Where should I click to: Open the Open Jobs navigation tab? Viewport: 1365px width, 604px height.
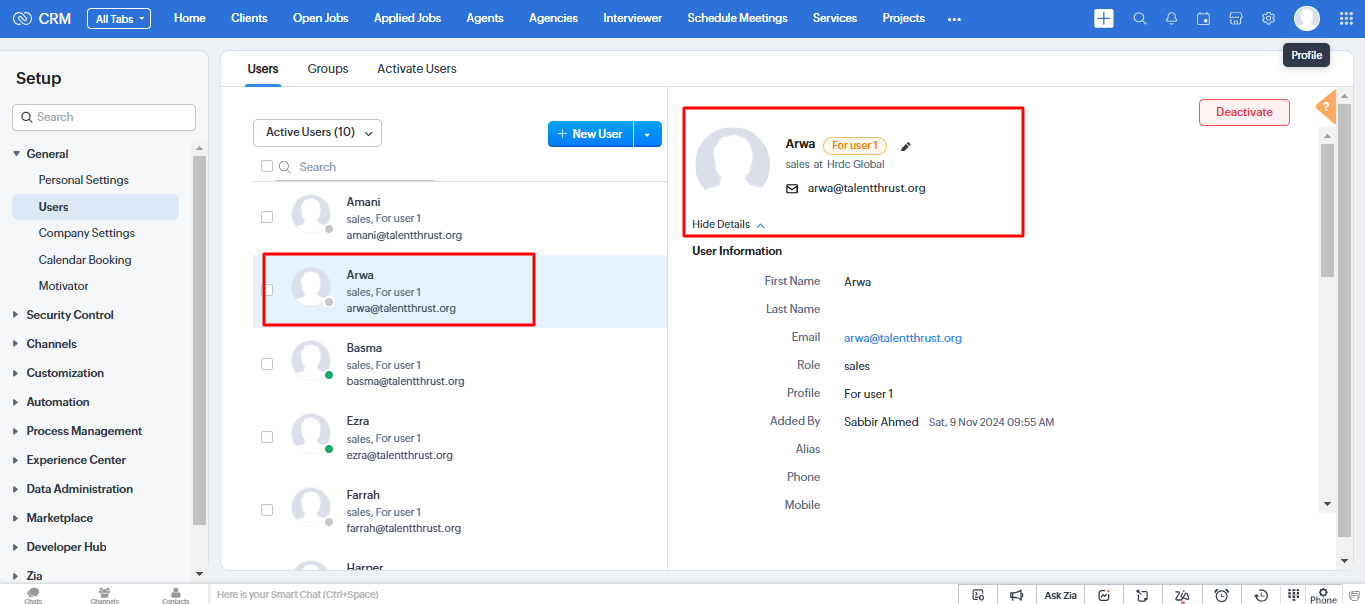pos(322,18)
